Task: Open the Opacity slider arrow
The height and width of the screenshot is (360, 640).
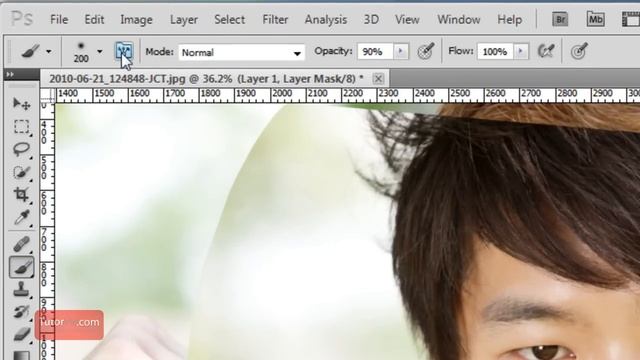Action: [x=400, y=51]
